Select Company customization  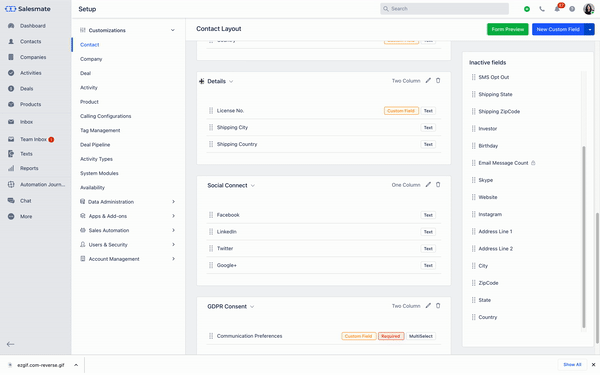coord(91,59)
